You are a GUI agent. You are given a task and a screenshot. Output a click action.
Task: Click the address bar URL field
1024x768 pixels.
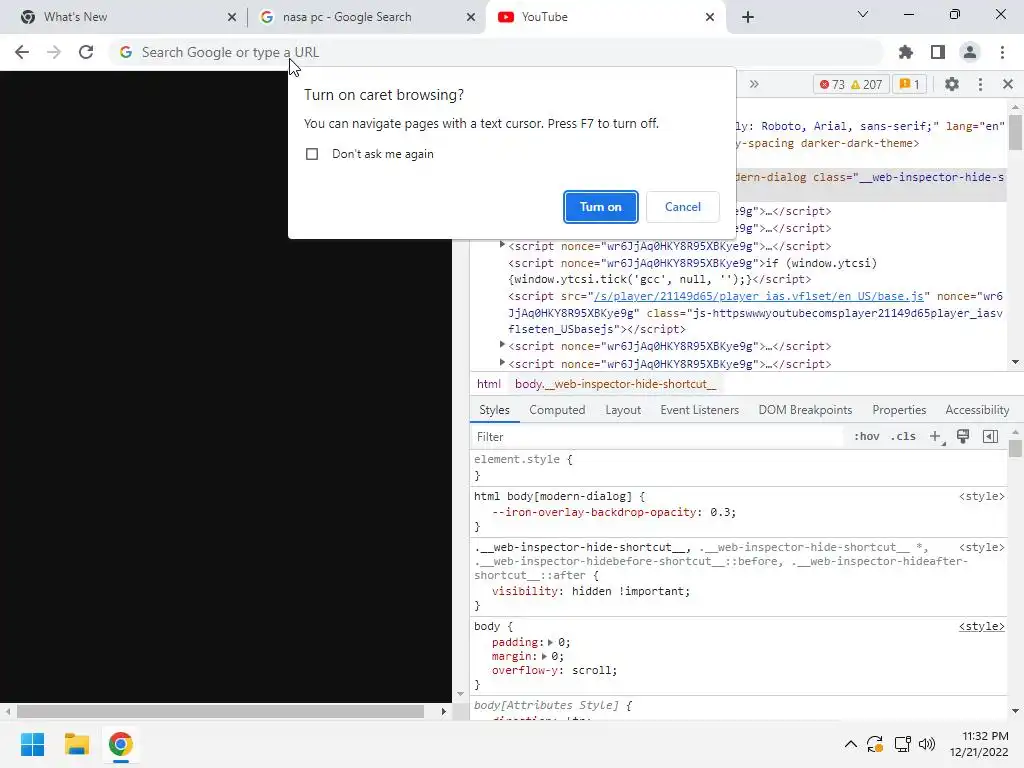[x=496, y=52]
